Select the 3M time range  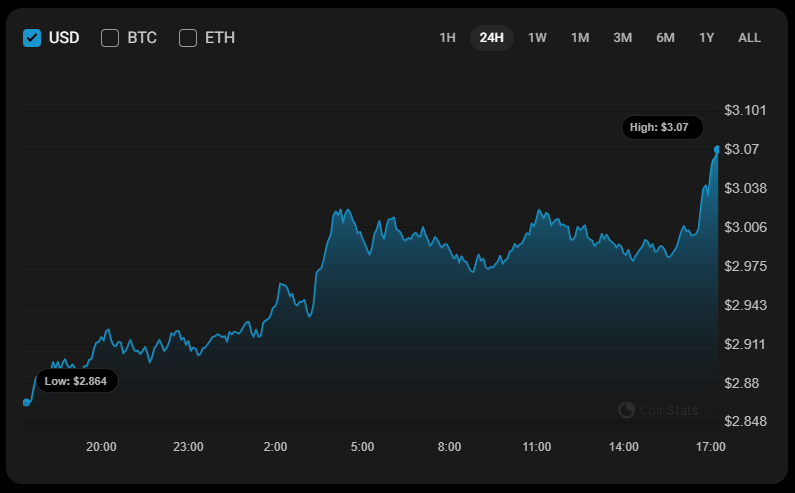[622, 38]
